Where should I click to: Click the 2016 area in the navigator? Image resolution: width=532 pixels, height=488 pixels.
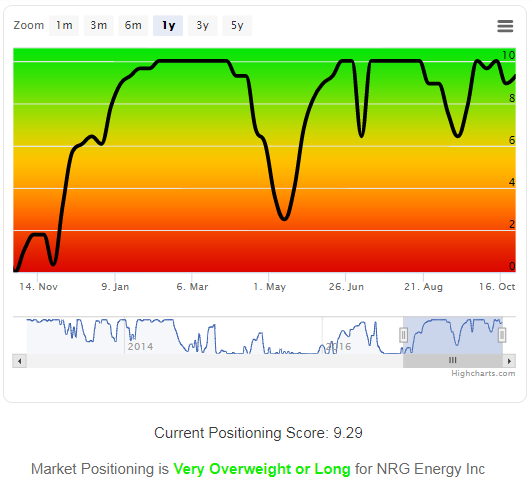[338, 346]
